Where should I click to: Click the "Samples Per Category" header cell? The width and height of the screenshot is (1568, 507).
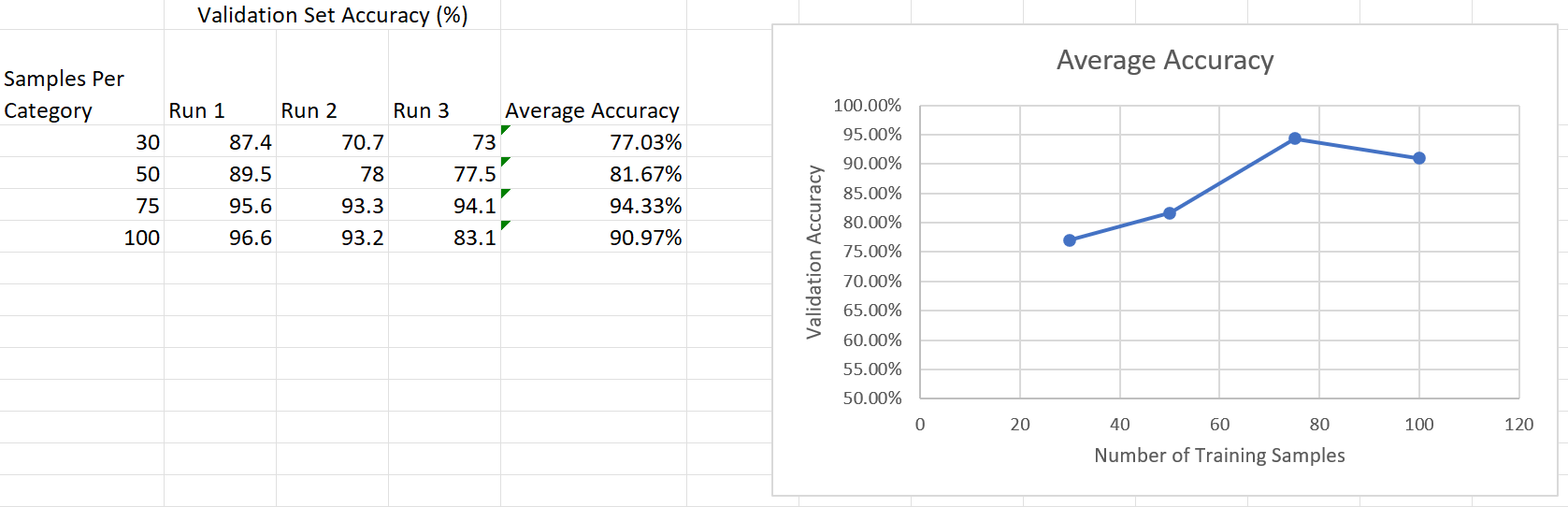tap(64, 94)
